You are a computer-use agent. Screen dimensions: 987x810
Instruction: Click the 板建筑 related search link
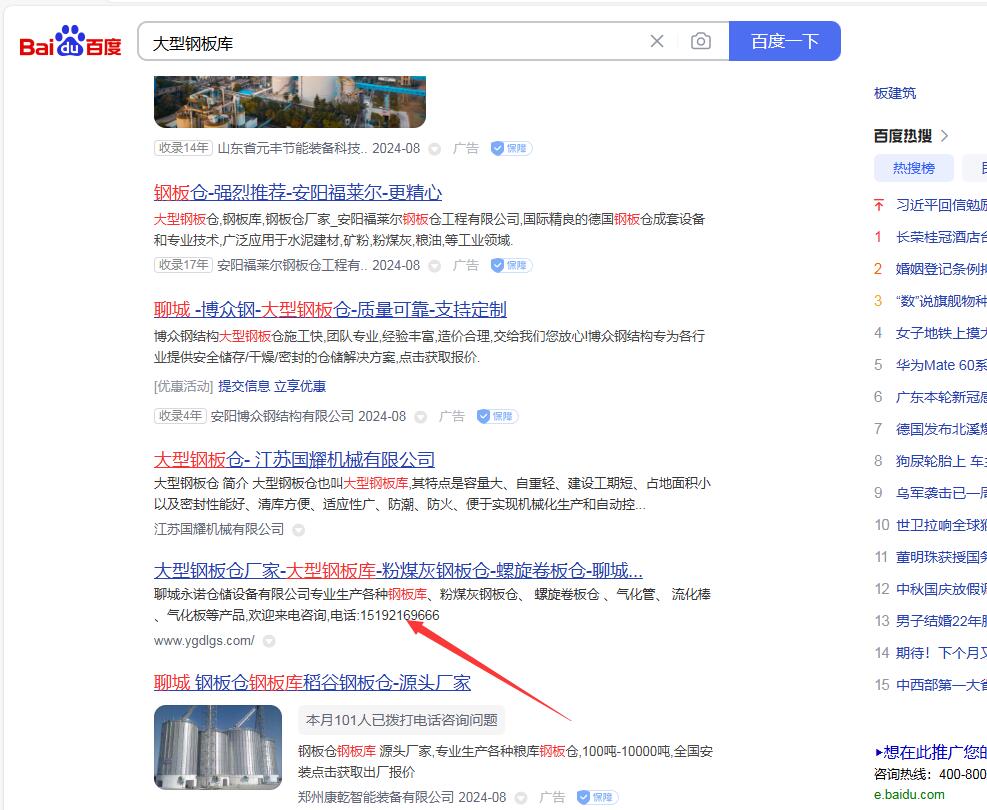point(894,93)
